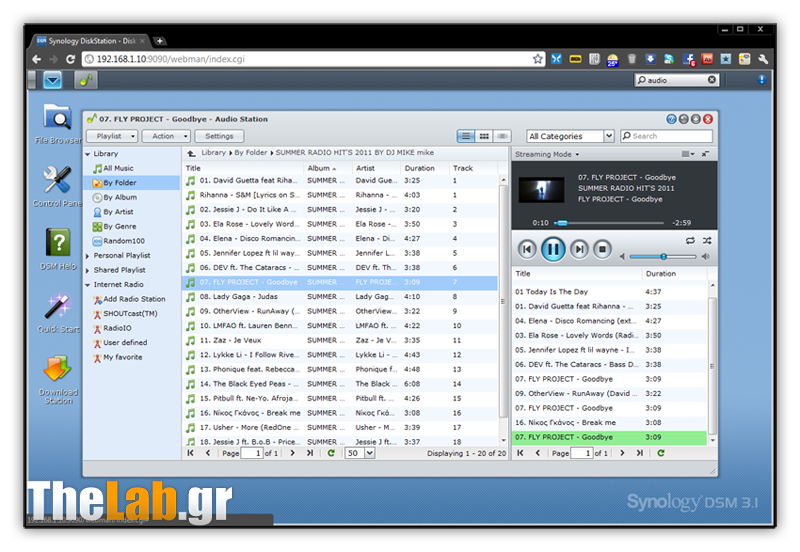Click the song list vertical scrollbar
Viewport: 800px width, 552px height.
[x=503, y=303]
